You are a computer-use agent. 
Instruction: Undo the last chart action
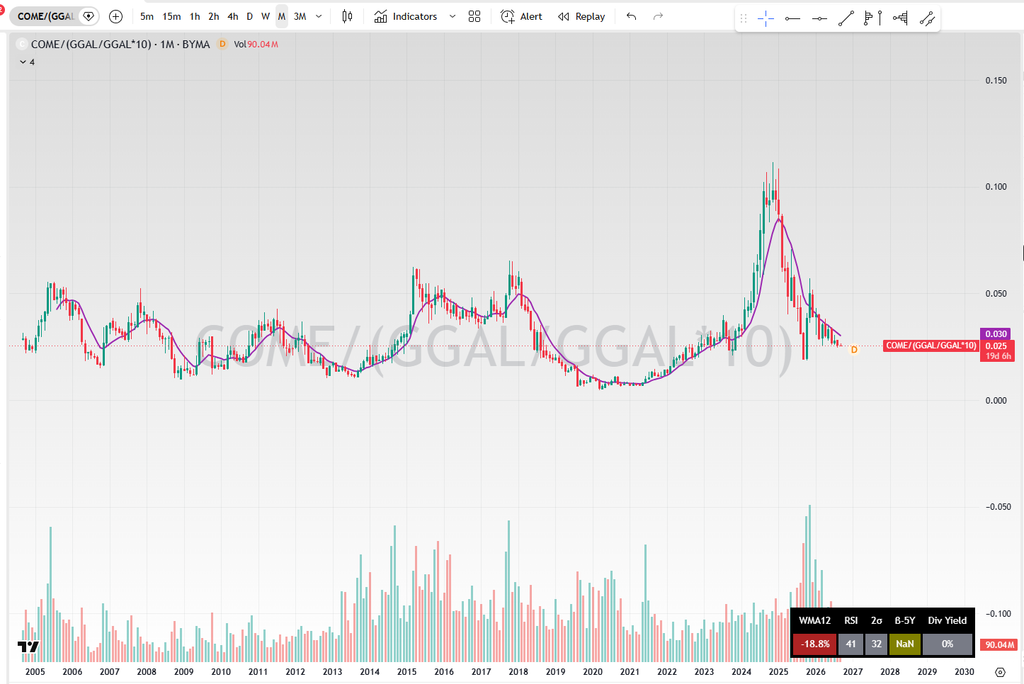click(631, 16)
